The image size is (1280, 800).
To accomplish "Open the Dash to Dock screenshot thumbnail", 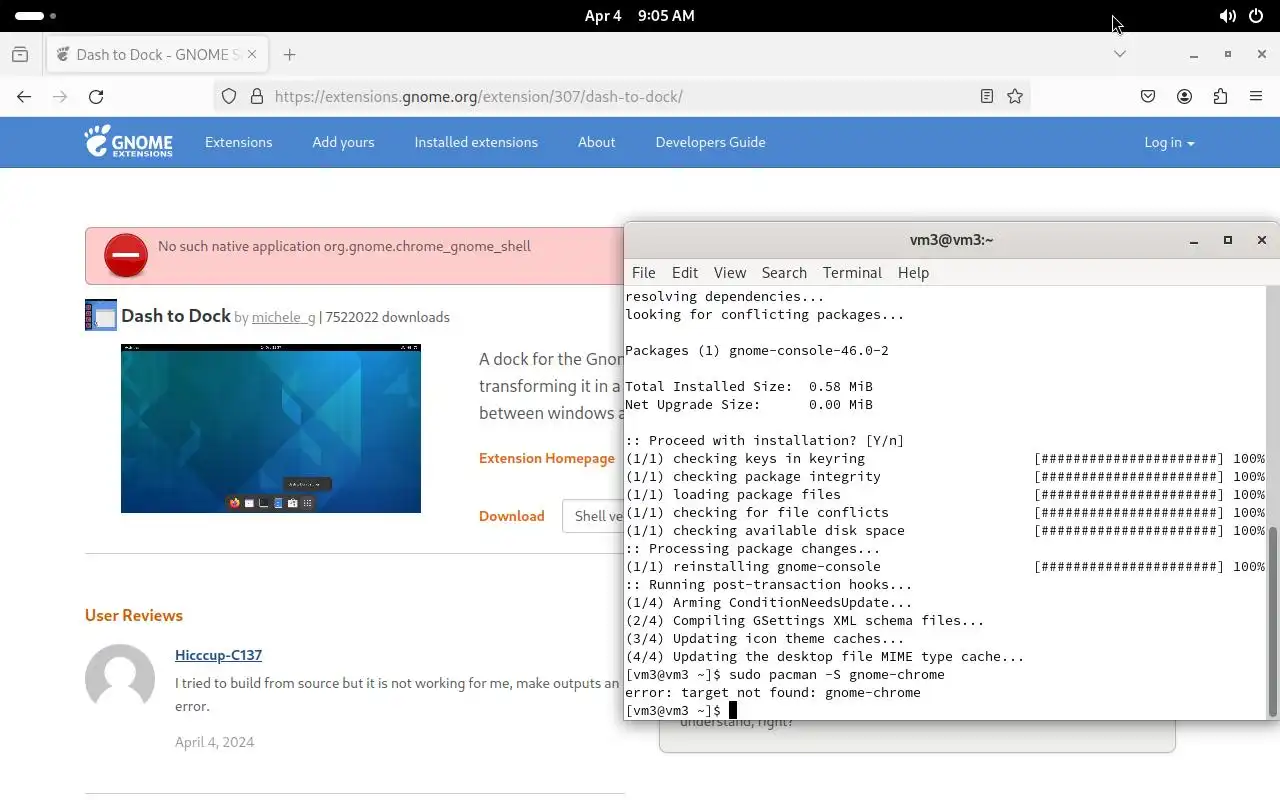I will pos(271,428).
